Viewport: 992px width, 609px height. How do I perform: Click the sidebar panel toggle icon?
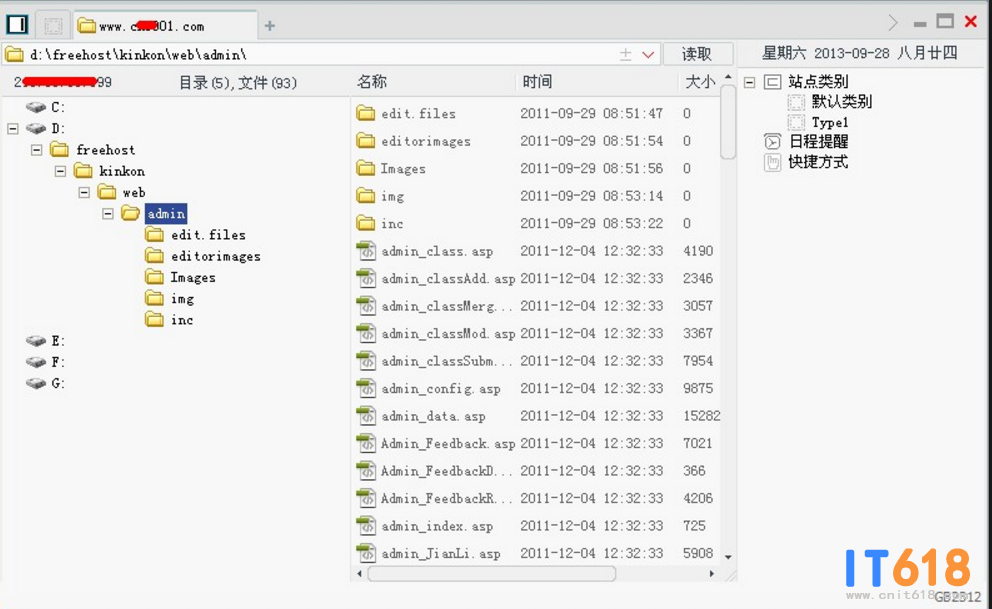pos(17,24)
